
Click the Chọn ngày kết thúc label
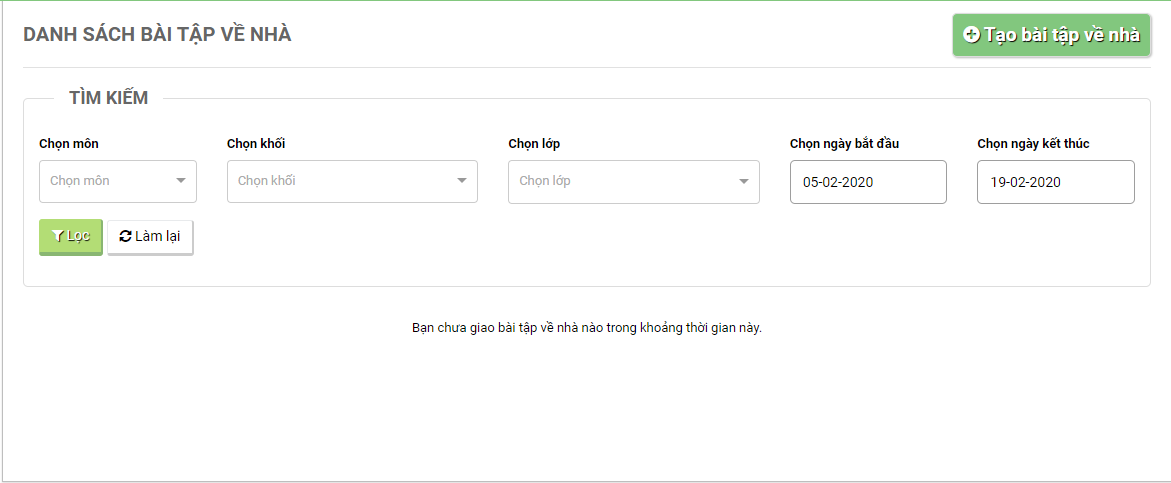click(x=1033, y=144)
